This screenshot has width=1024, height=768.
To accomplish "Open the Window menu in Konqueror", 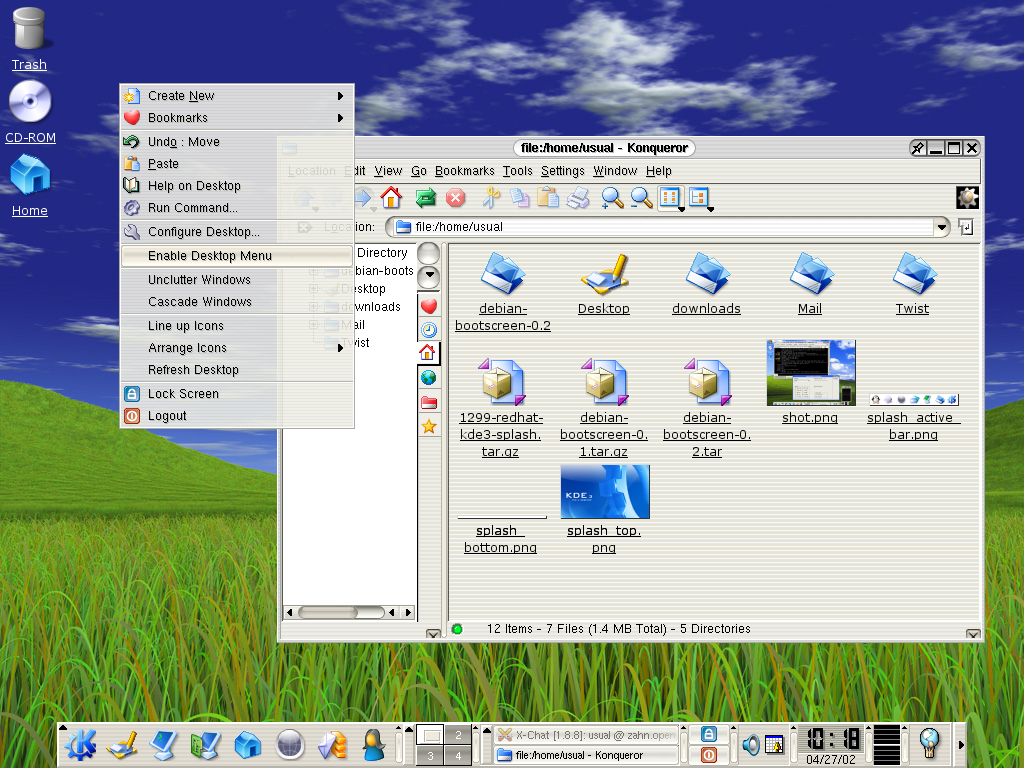I will click(615, 170).
